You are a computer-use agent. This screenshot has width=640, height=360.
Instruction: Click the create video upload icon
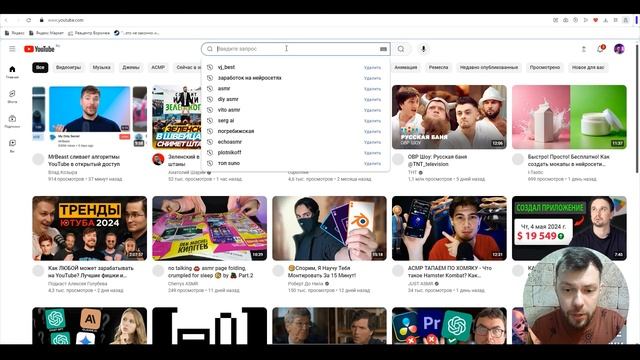[584, 49]
